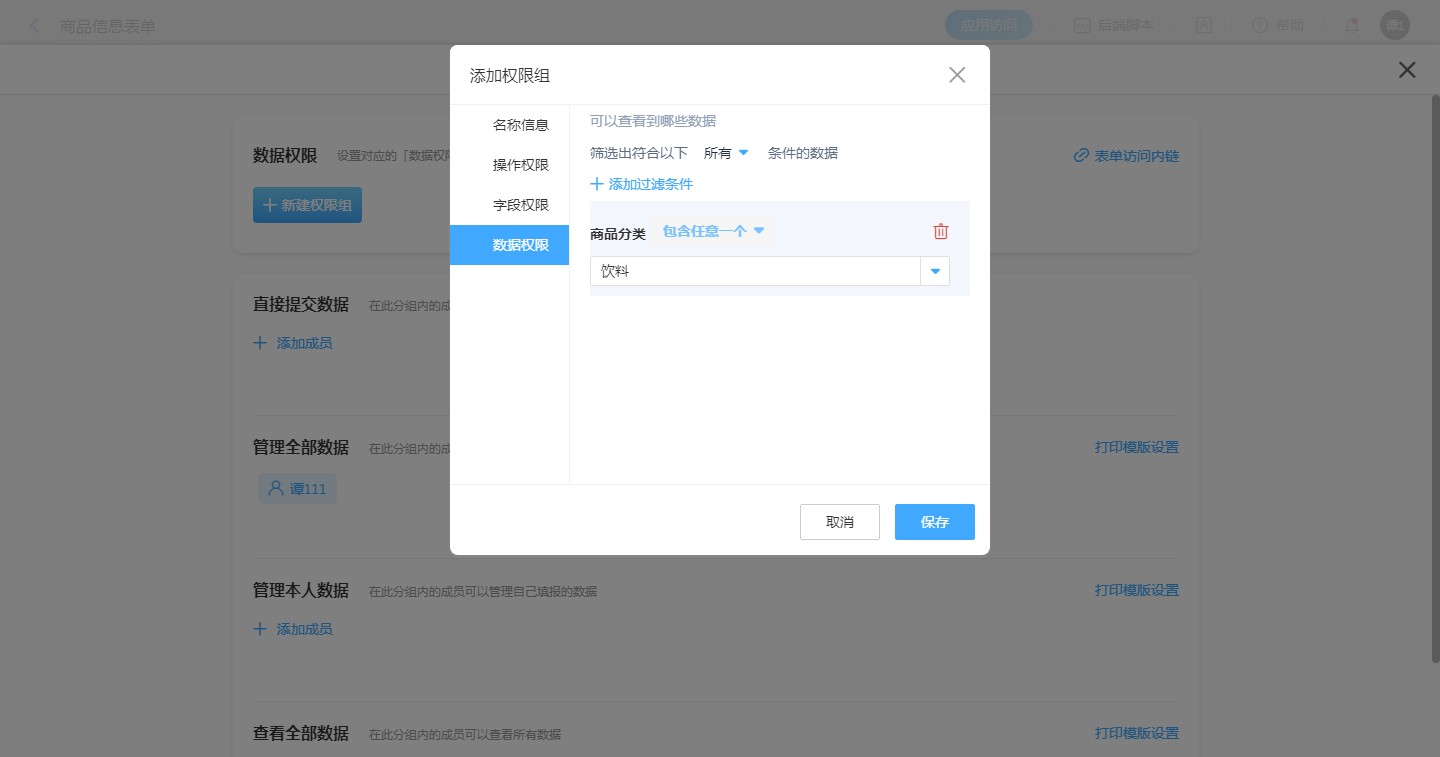Switch to the 操作权限 tab
The height and width of the screenshot is (757, 1440).
point(520,165)
